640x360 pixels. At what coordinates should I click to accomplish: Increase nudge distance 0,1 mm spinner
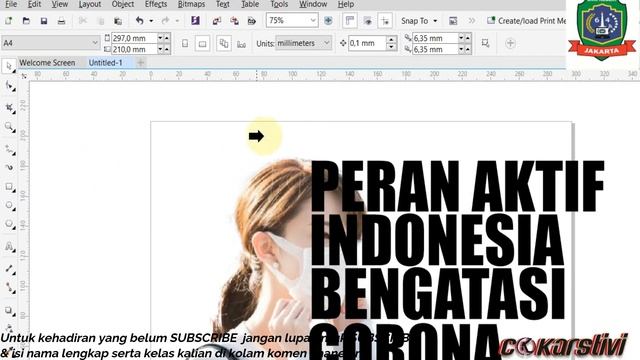(x=391, y=39)
